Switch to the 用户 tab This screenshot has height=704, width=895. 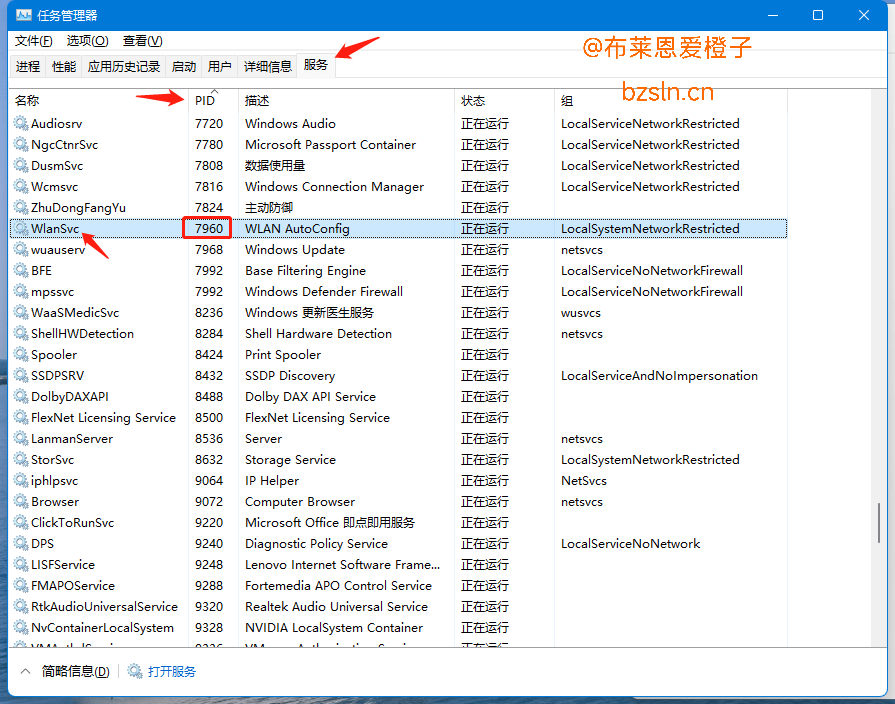pyautogui.click(x=220, y=67)
